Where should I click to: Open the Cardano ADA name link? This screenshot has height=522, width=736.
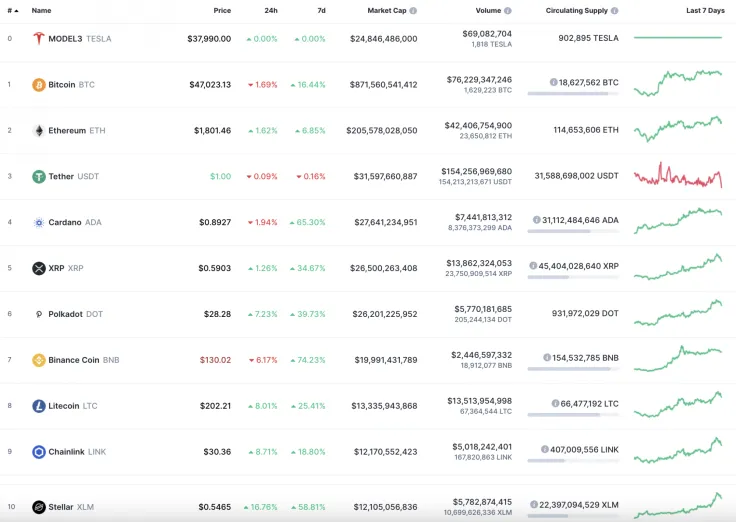pos(75,223)
